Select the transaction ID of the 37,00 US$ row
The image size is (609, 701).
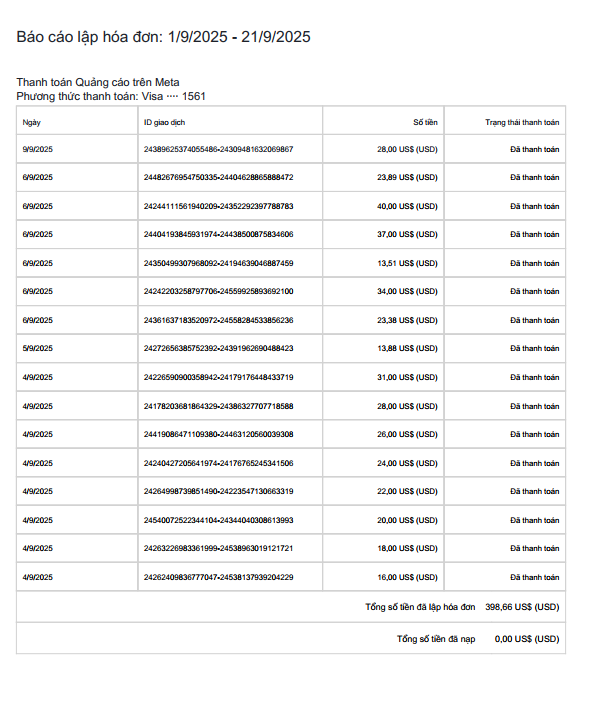click(x=218, y=234)
